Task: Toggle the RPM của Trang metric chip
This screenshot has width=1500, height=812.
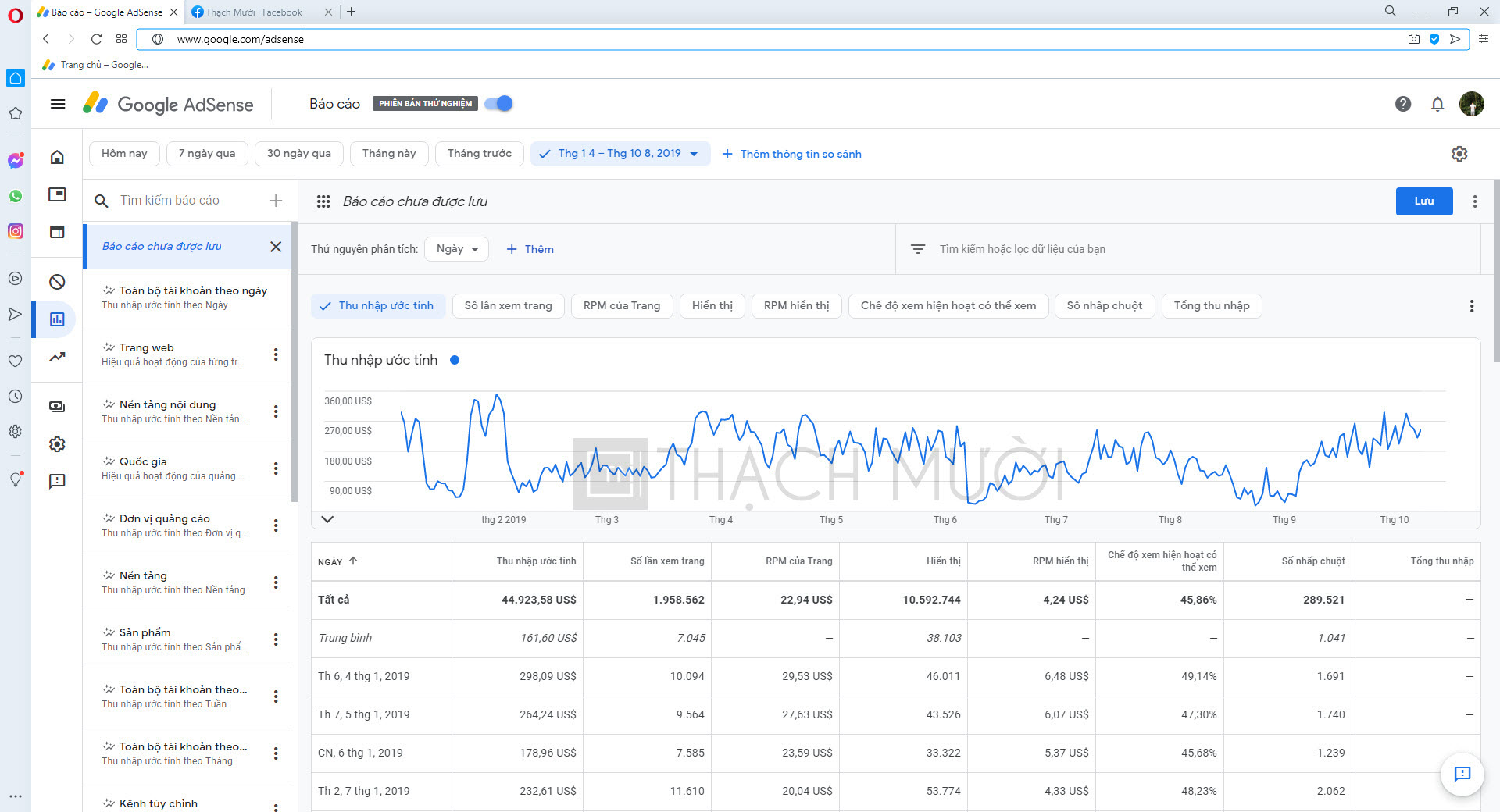Action: pos(622,306)
